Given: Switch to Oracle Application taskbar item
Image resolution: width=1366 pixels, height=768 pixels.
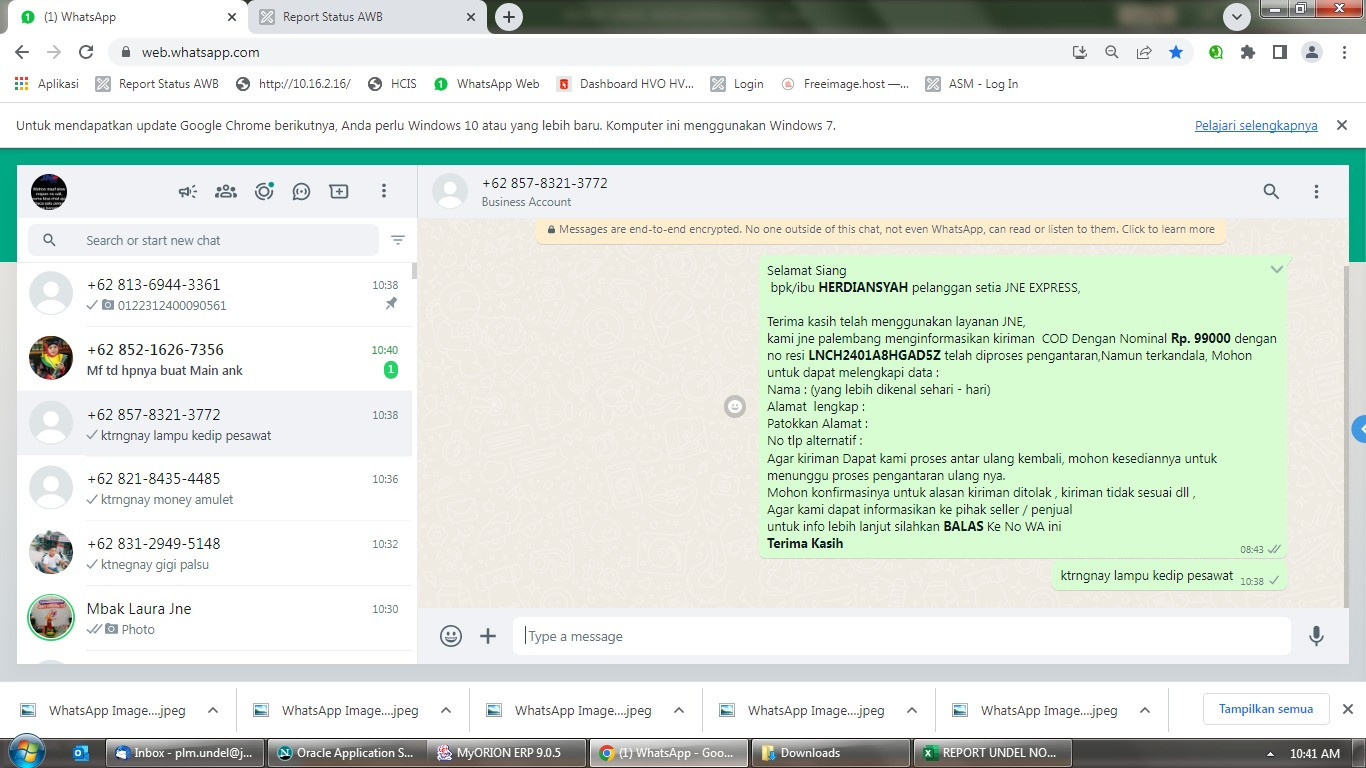Looking at the screenshot, I should click(346, 753).
